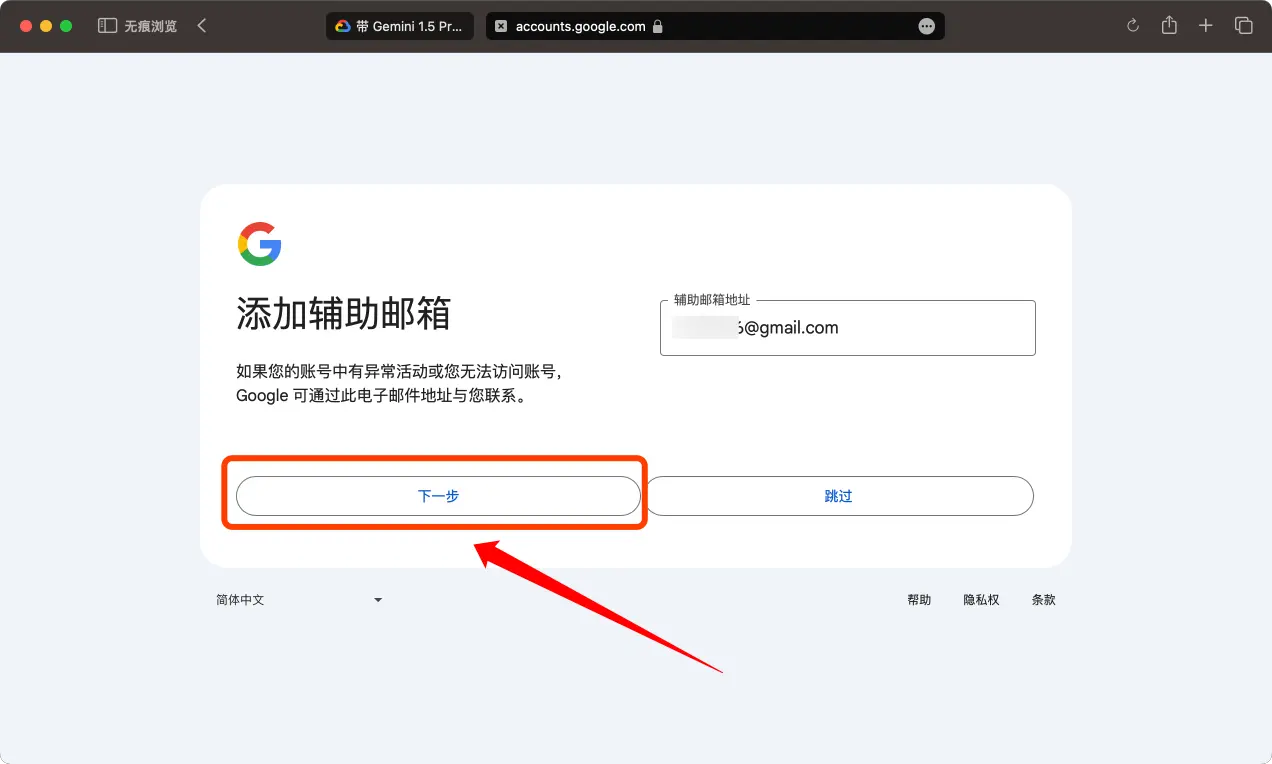The image size is (1272, 764).
Task: Select the accounts.google.com tab
Action: point(715,27)
